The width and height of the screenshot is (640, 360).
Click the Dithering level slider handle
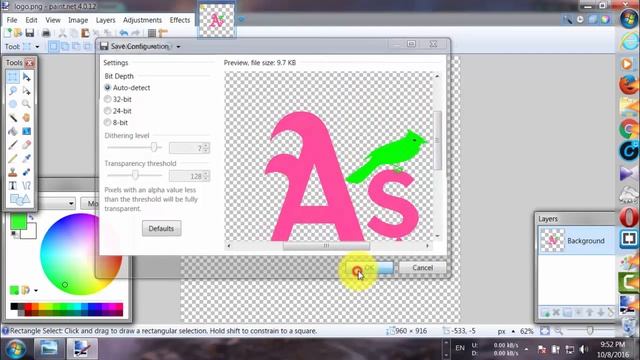[x=154, y=147]
